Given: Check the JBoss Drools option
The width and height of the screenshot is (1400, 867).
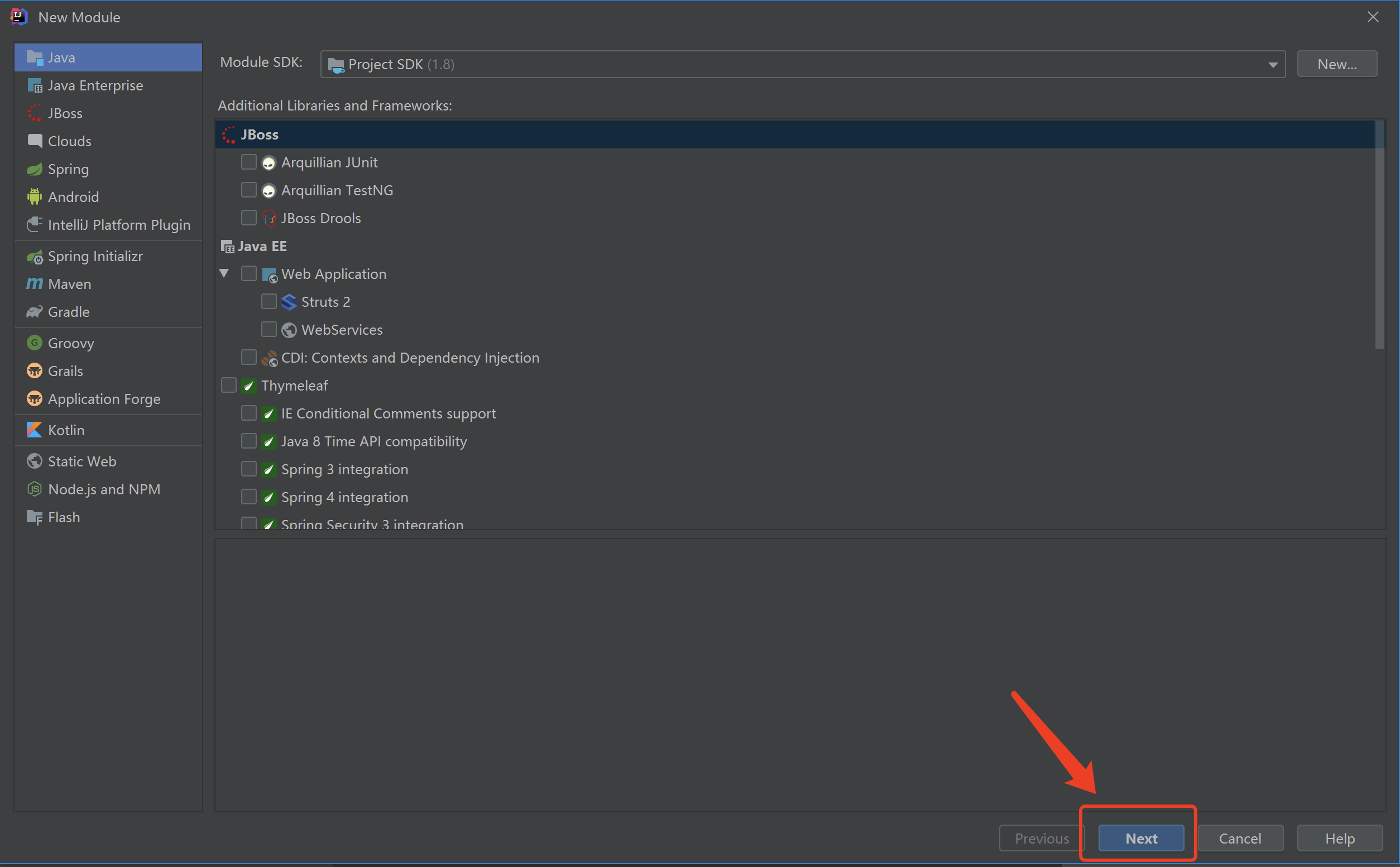Looking at the screenshot, I should point(248,218).
